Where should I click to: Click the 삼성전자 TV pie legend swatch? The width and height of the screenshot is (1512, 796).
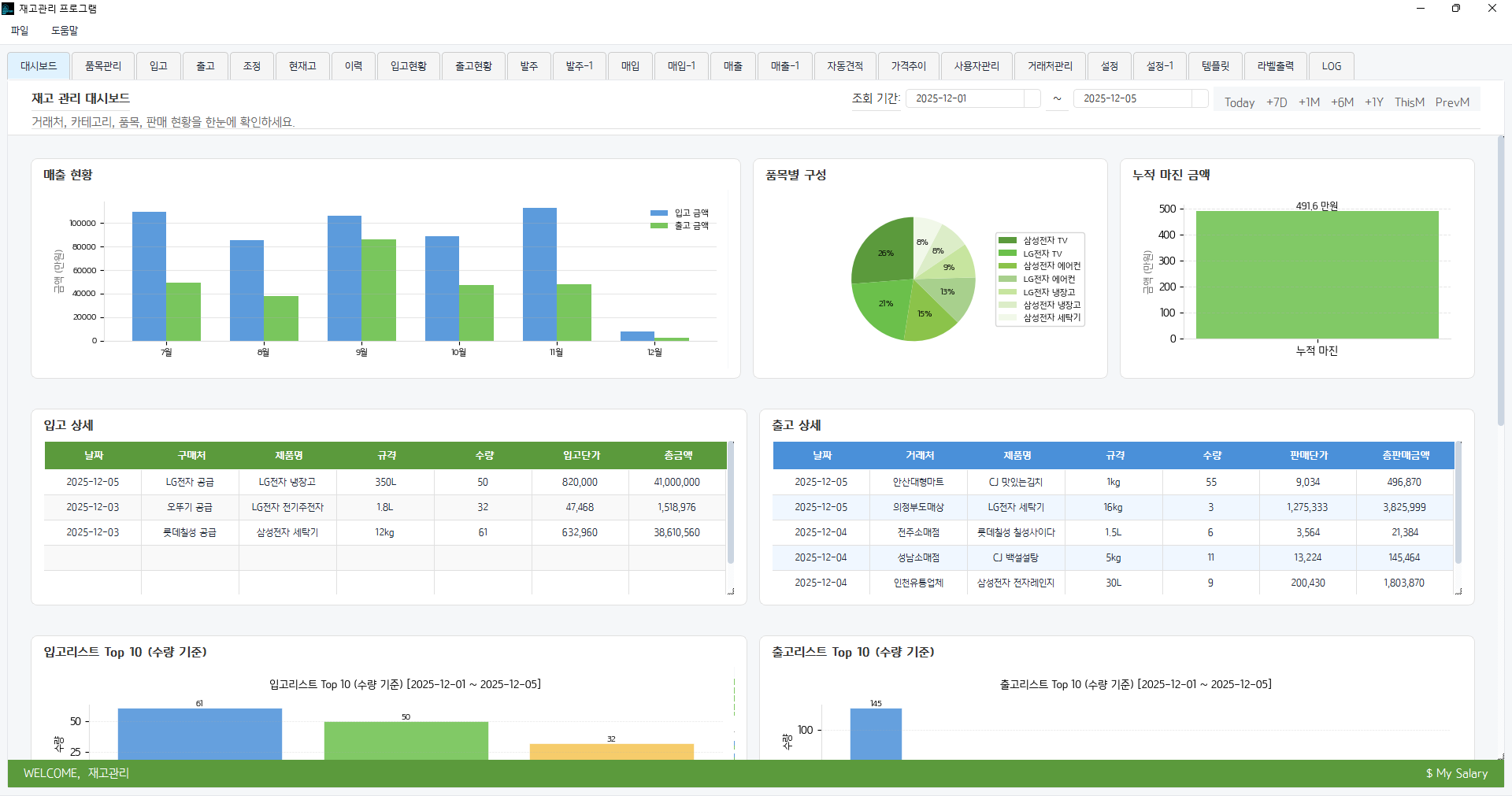point(1007,241)
